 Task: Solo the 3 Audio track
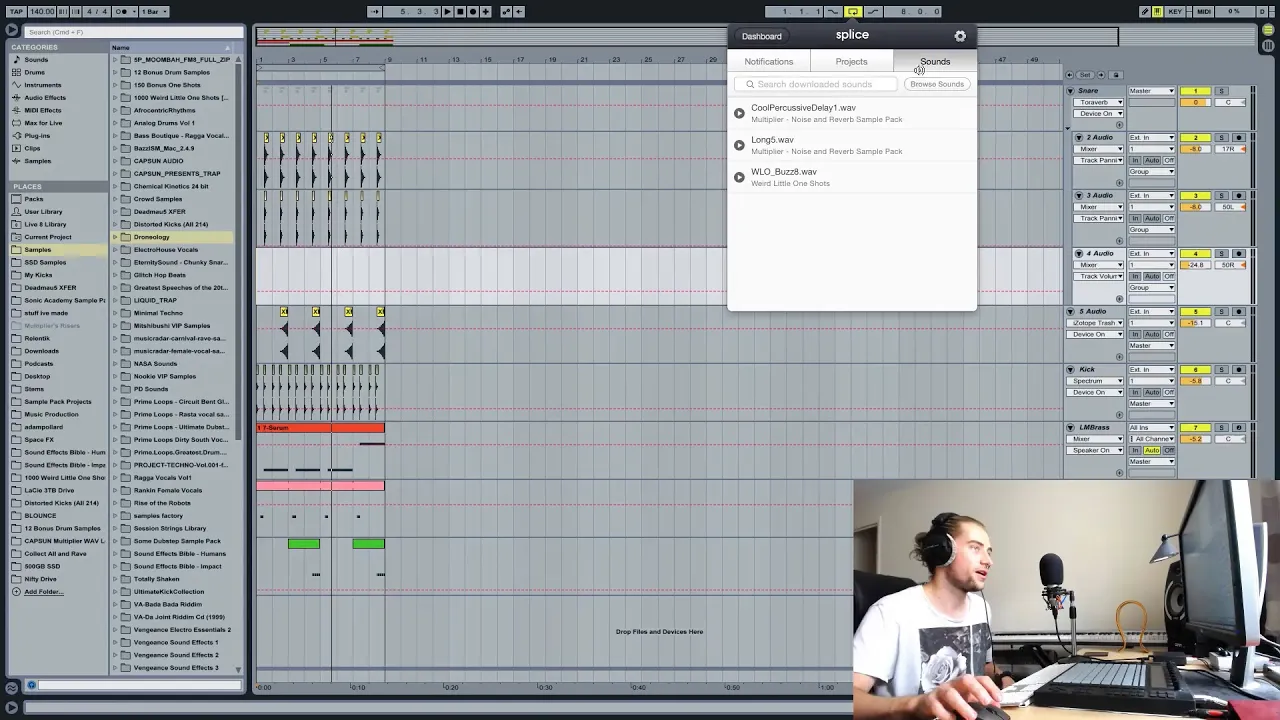1220,195
